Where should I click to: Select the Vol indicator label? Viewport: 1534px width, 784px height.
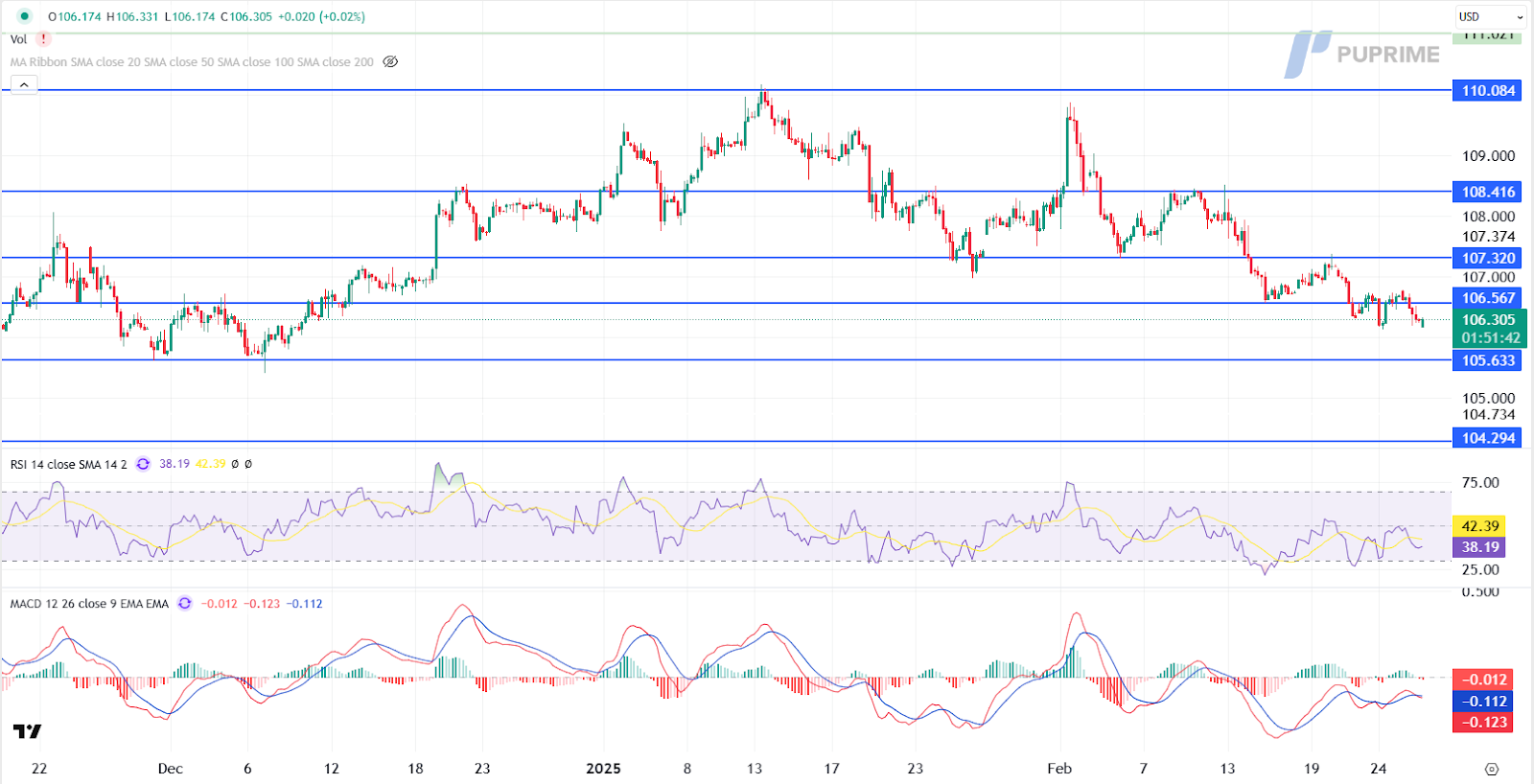click(x=18, y=39)
